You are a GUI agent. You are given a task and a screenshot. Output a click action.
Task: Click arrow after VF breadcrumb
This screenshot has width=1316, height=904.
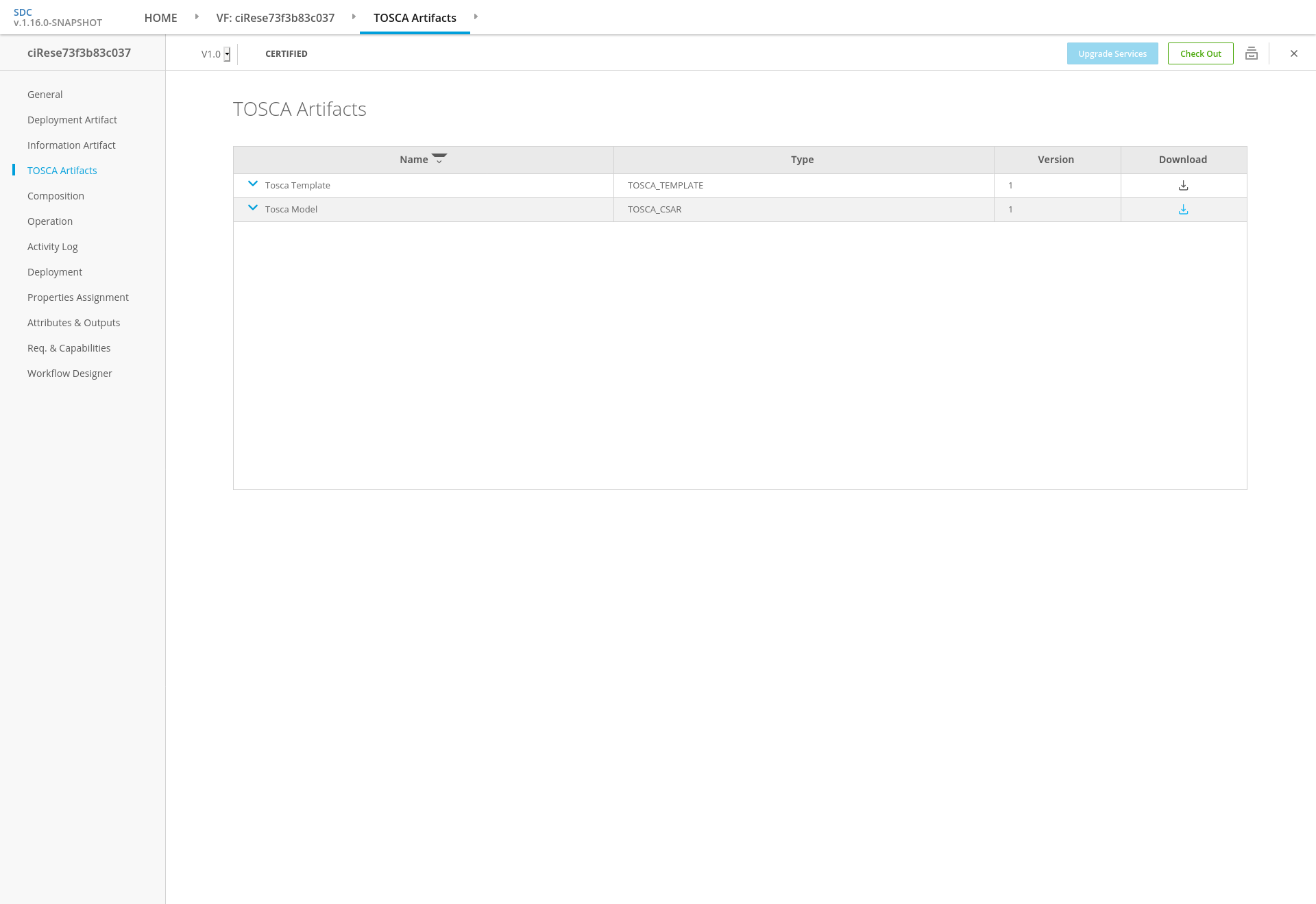tap(354, 17)
